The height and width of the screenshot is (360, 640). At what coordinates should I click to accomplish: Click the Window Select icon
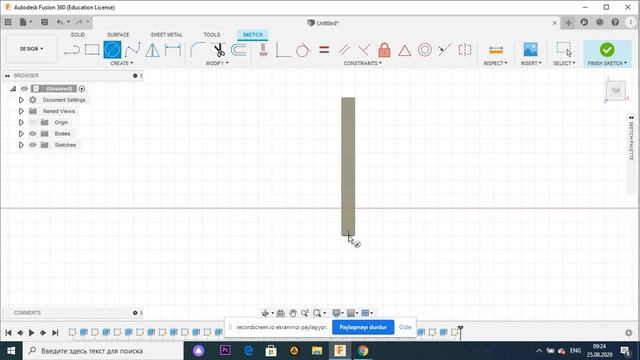pos(564,49)
